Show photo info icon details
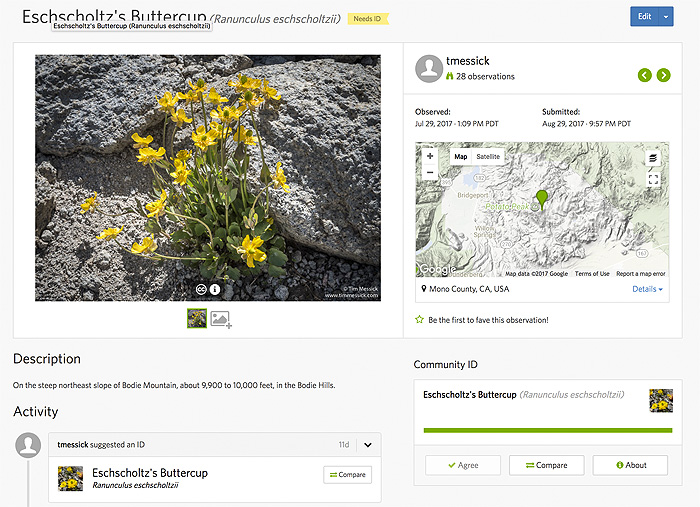The width and height of the screenshot is (700, 507). coord(214,289)
